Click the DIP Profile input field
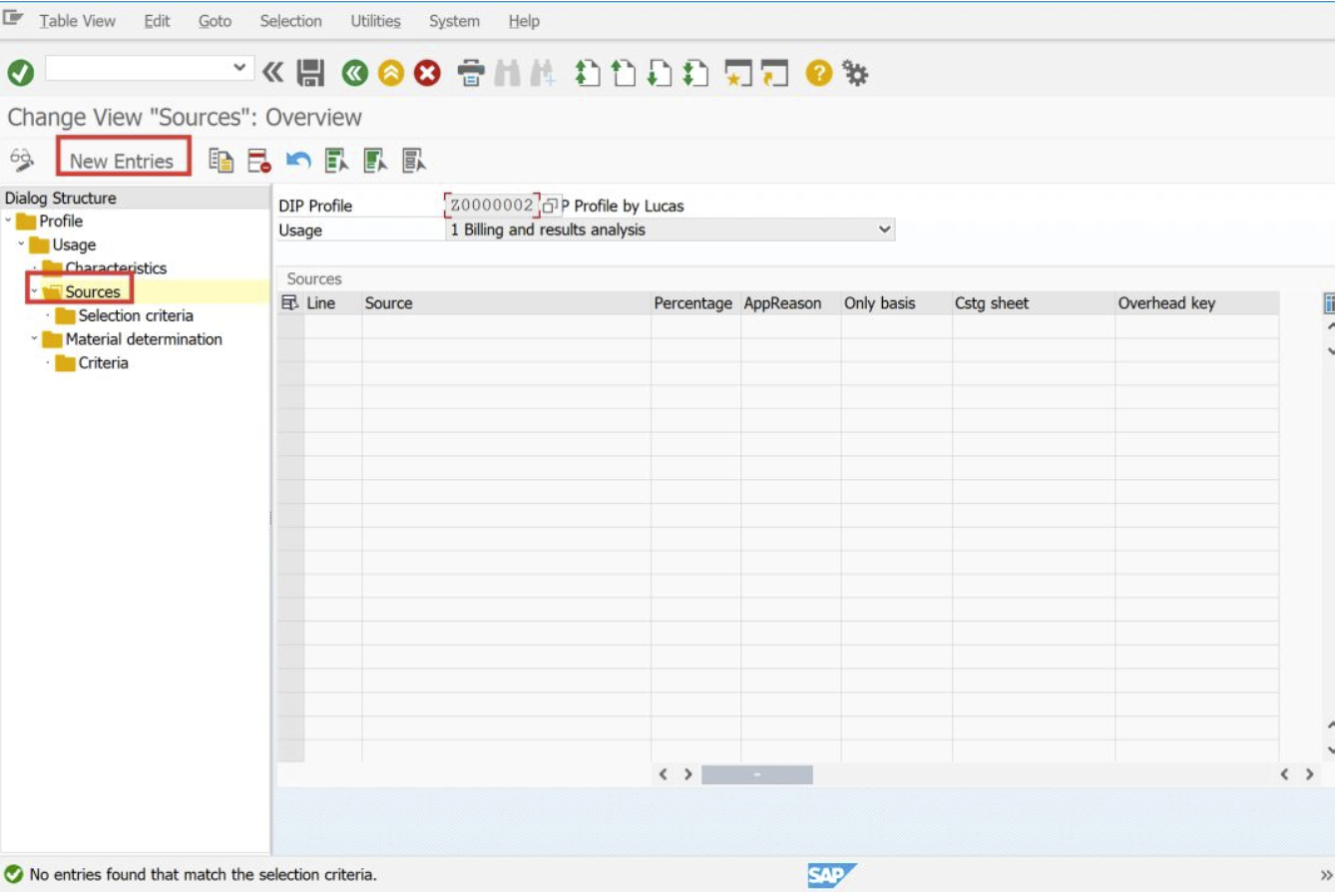 (492, 206)
